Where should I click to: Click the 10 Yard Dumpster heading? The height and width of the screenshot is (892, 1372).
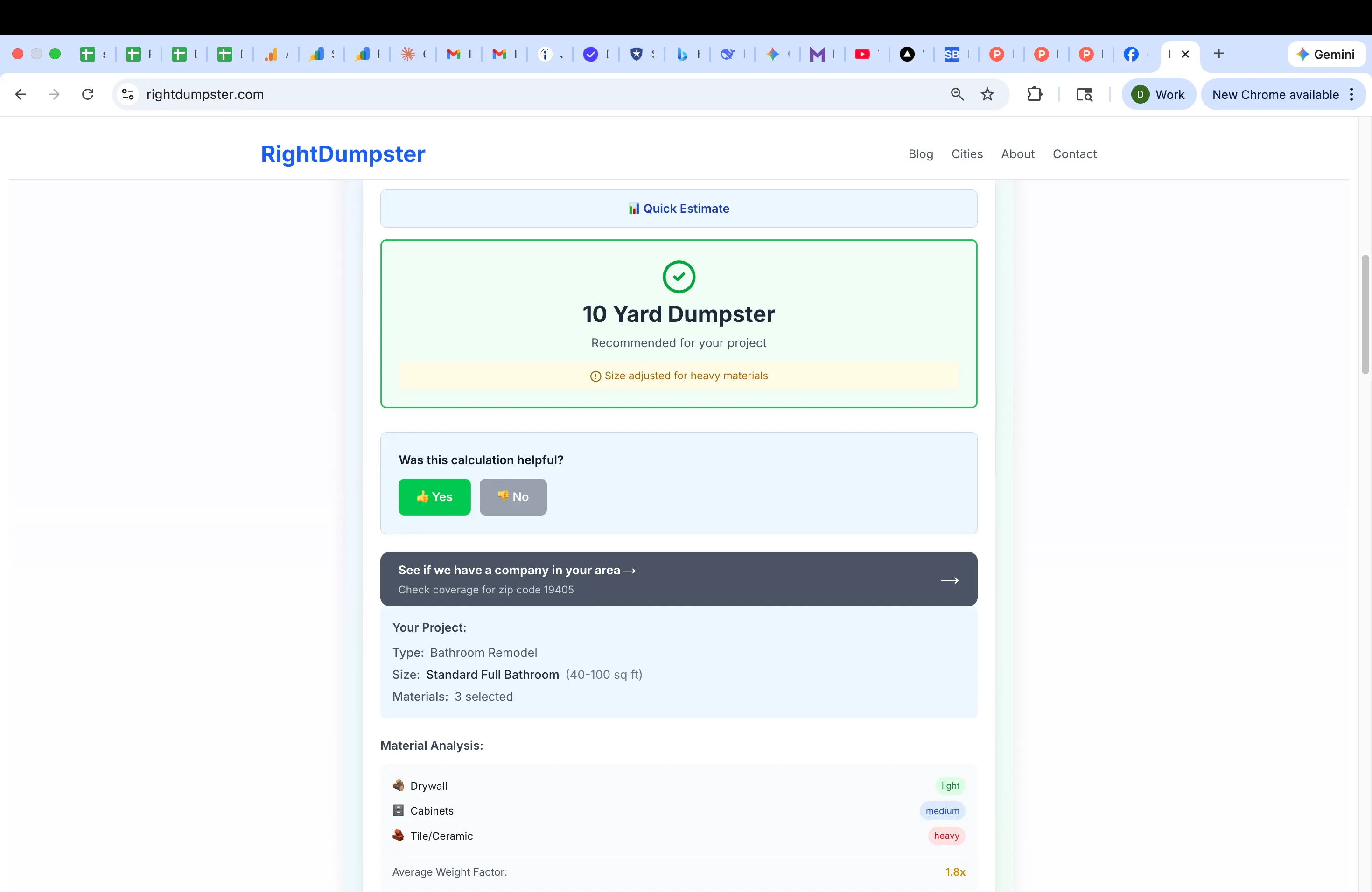679,314
